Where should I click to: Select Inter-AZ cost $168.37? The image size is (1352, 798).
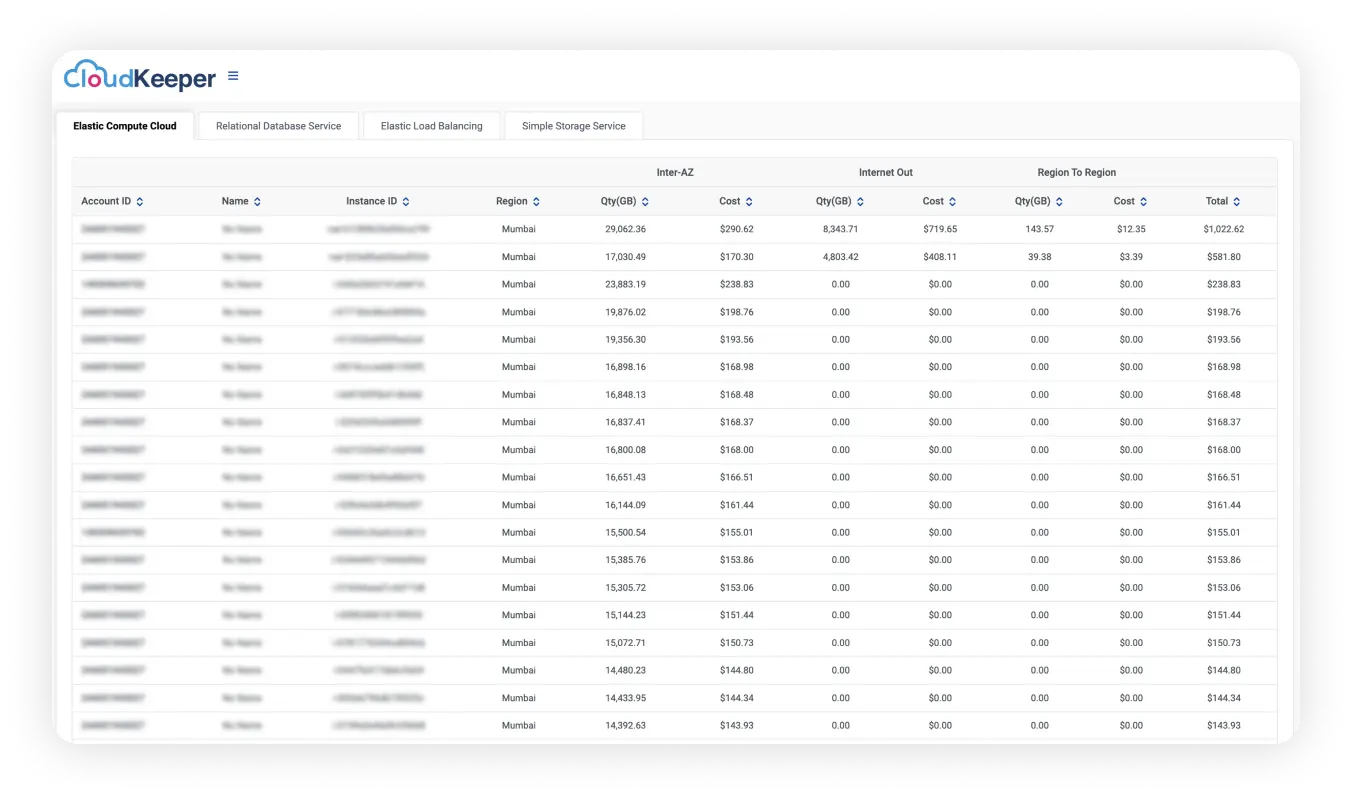pyautogui.click(x=737, y=422)
